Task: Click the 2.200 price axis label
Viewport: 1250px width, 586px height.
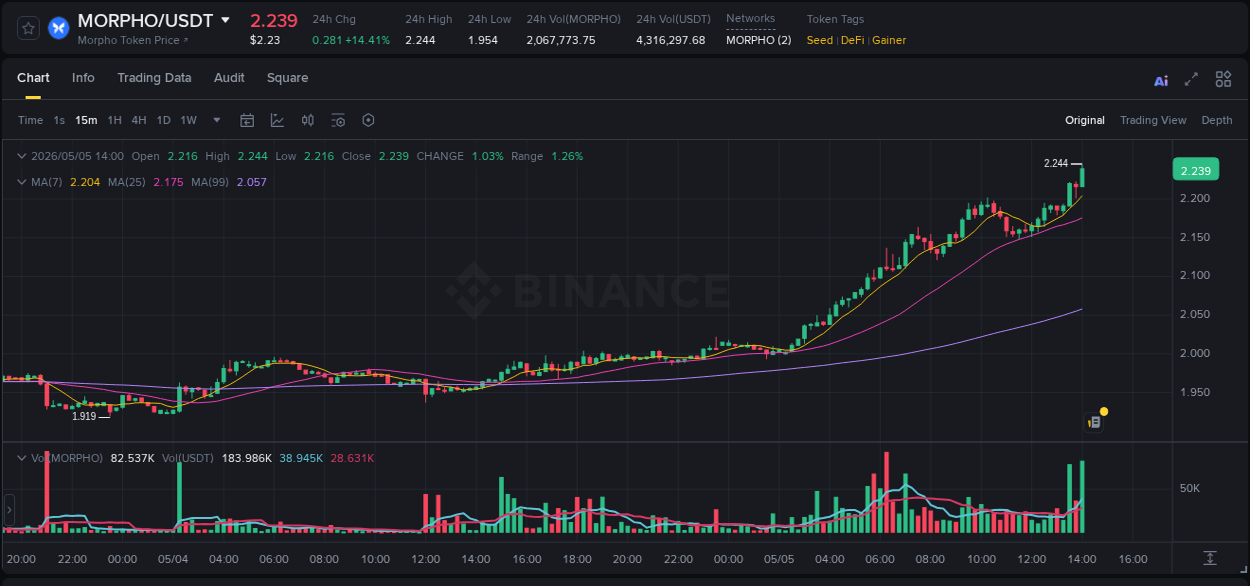Action: pyautogui.click(x=1195, y=198)
